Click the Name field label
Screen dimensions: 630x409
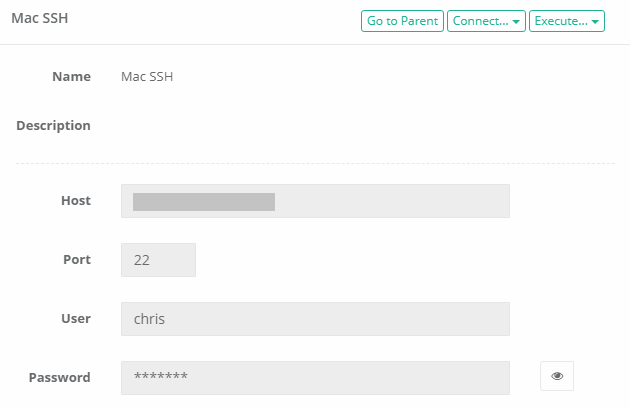[72, 76]
